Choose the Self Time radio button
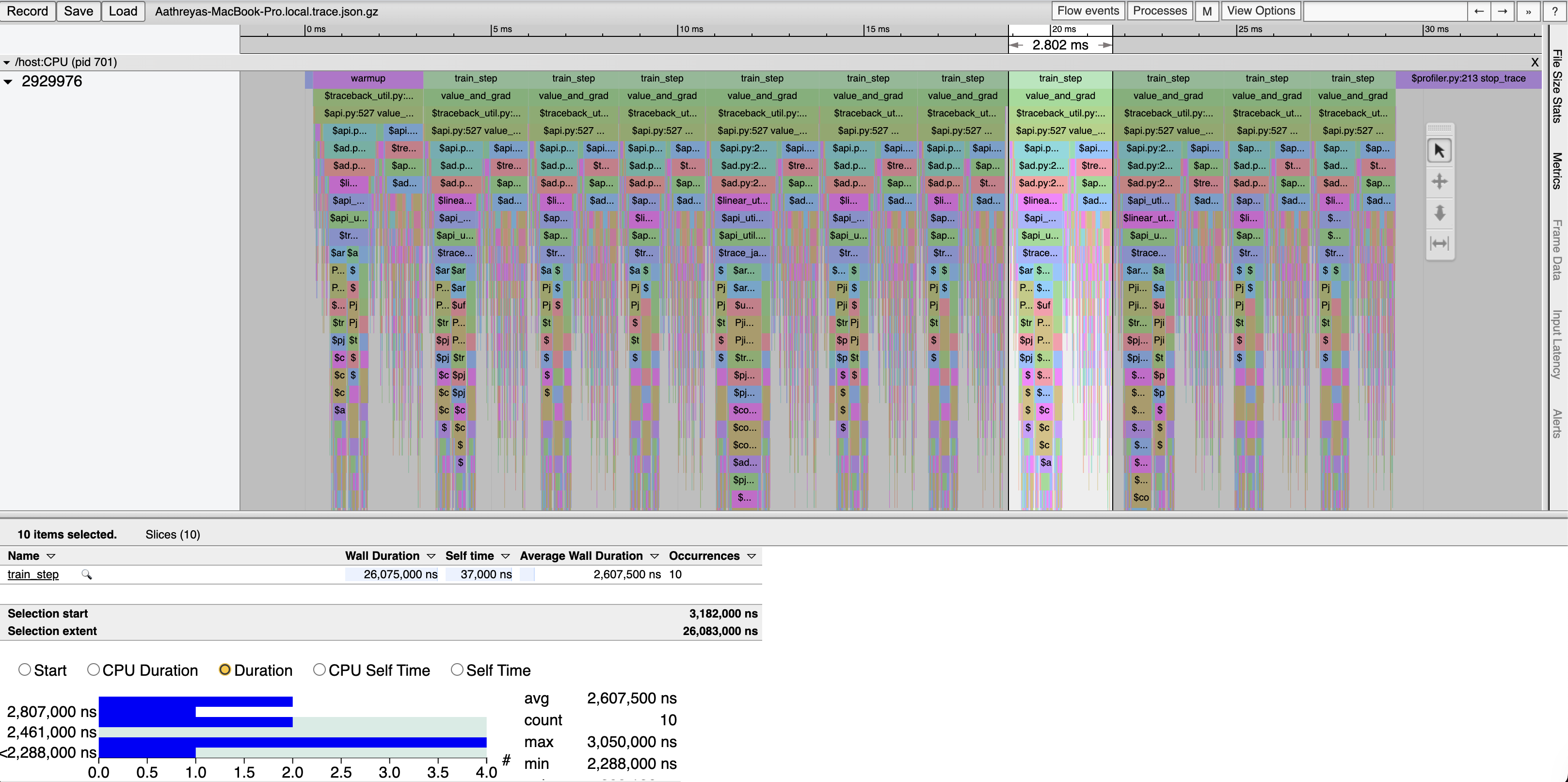1568x782 pixels. tap(457, 669)
